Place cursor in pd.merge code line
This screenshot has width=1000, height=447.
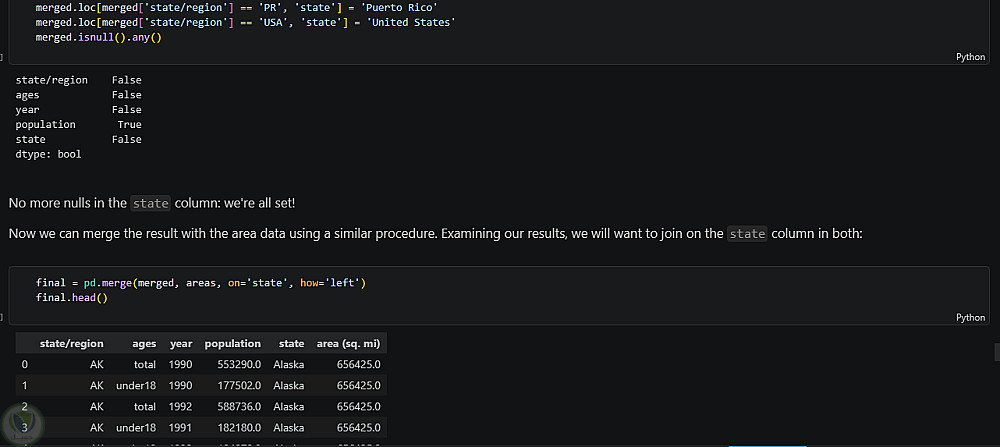[x=200, y=283]
